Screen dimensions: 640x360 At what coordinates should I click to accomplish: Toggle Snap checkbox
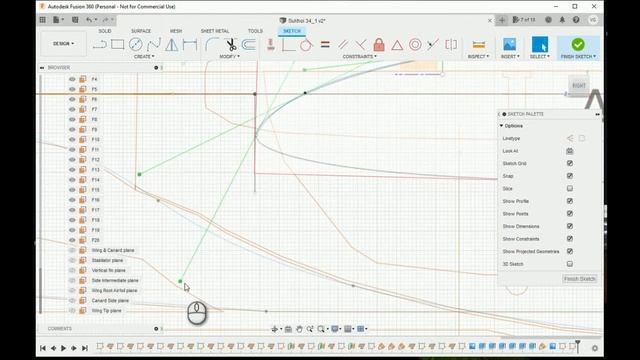(570, 176)
